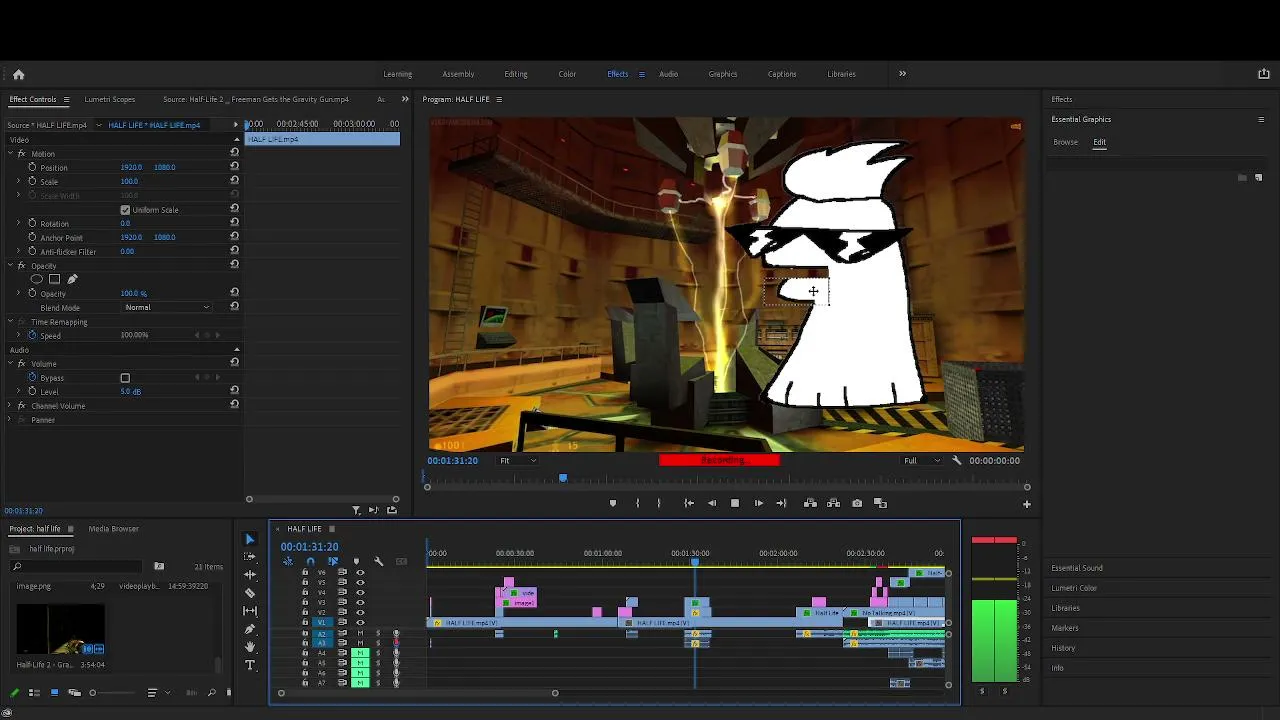Lock video track V4
This screenshot has height=720, width=1280.
pyautogui.click(x=305, y=592)
